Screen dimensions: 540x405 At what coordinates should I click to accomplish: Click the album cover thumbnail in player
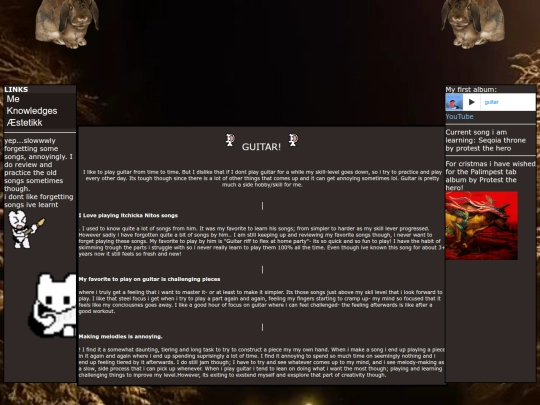click(x=454, y=102)
